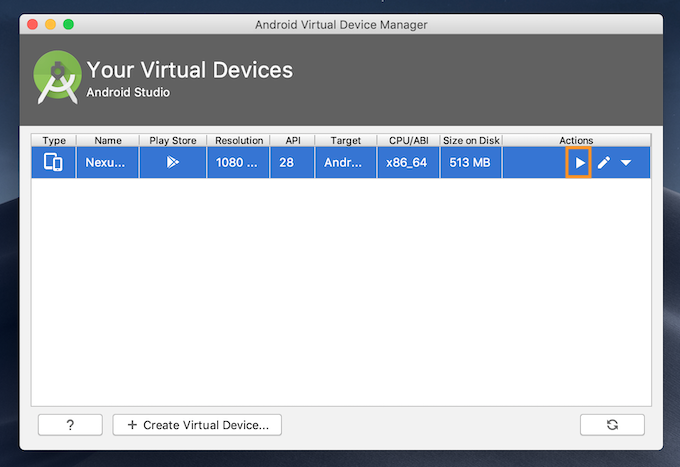Screen dimensions: 680x467
Task: Launch the Nexus AVD in the emulator
Action: pos(579,163)
